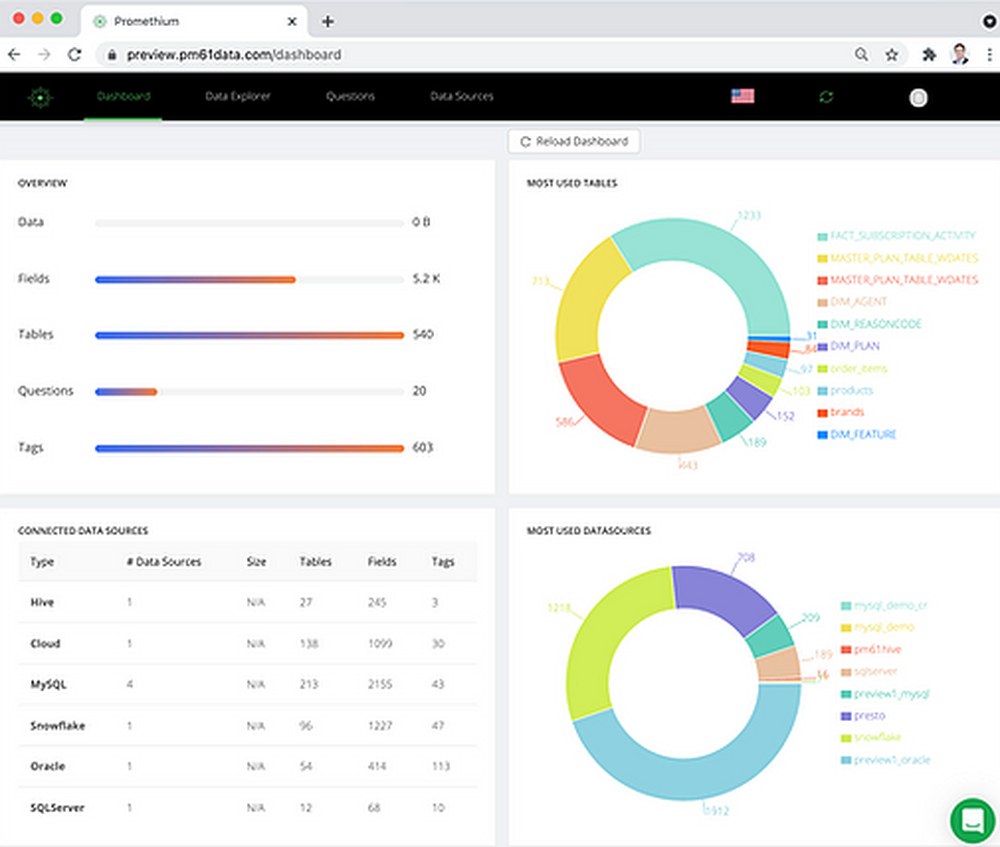1000x847 pixels.
Task: Select the snowflake legend entry
Action: 871,737
